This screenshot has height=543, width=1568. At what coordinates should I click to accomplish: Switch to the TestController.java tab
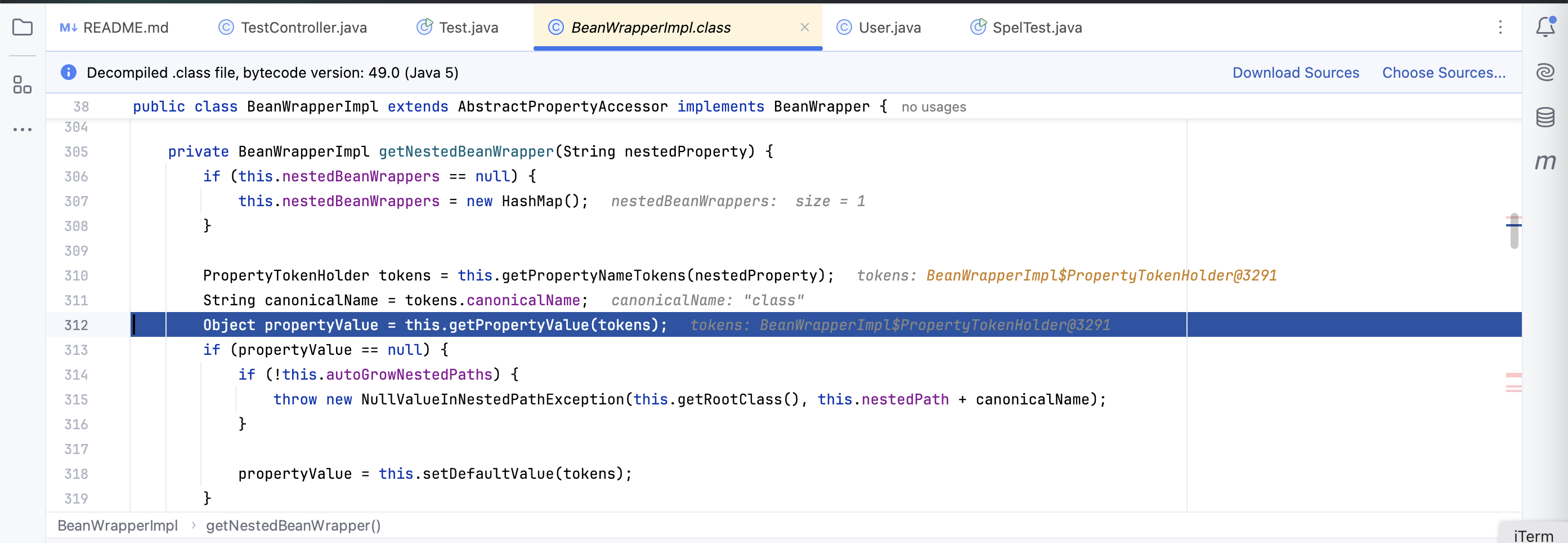tap(293, 28)
